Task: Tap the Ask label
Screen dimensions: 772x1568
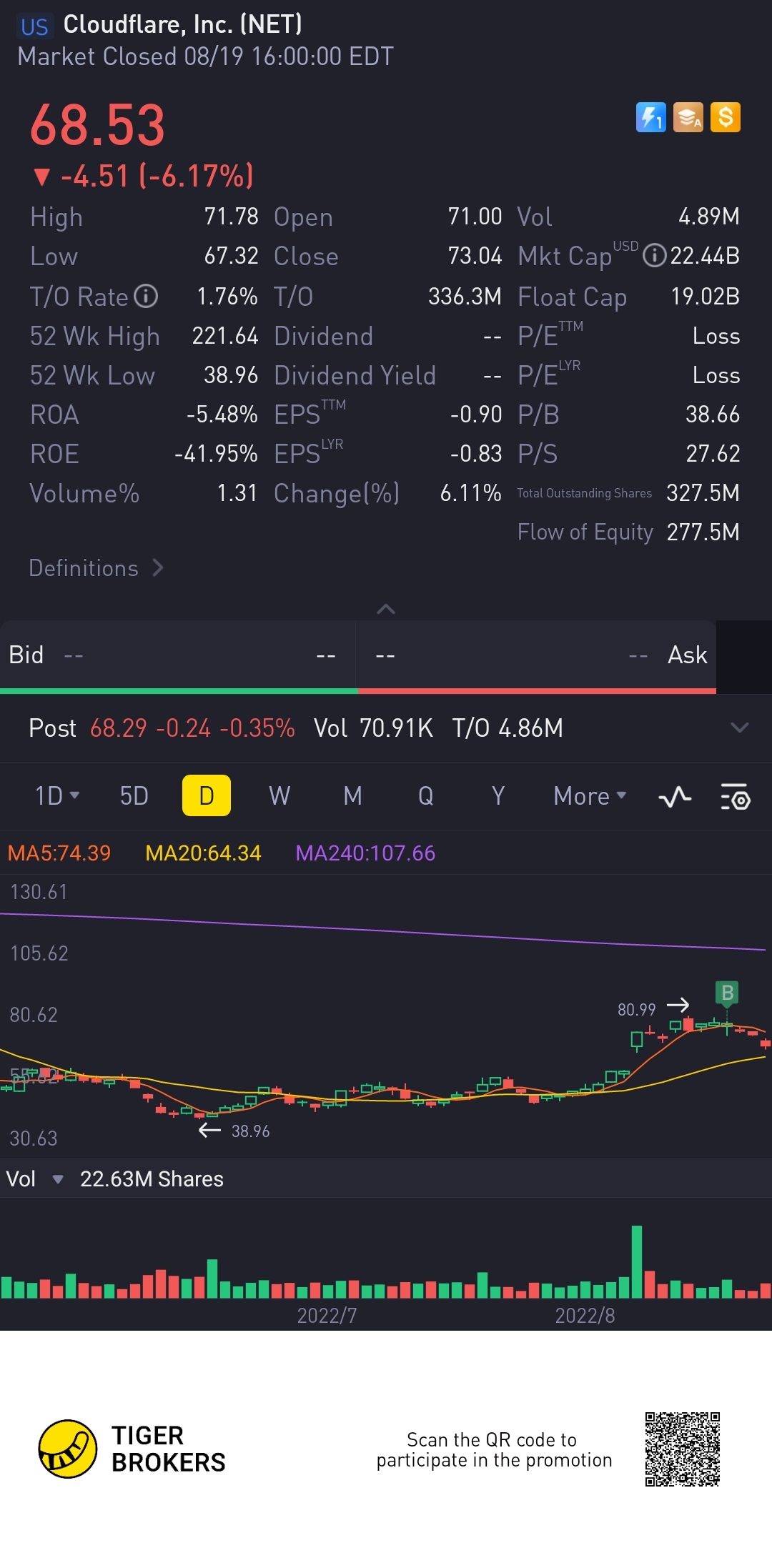Action: point(687,655)
